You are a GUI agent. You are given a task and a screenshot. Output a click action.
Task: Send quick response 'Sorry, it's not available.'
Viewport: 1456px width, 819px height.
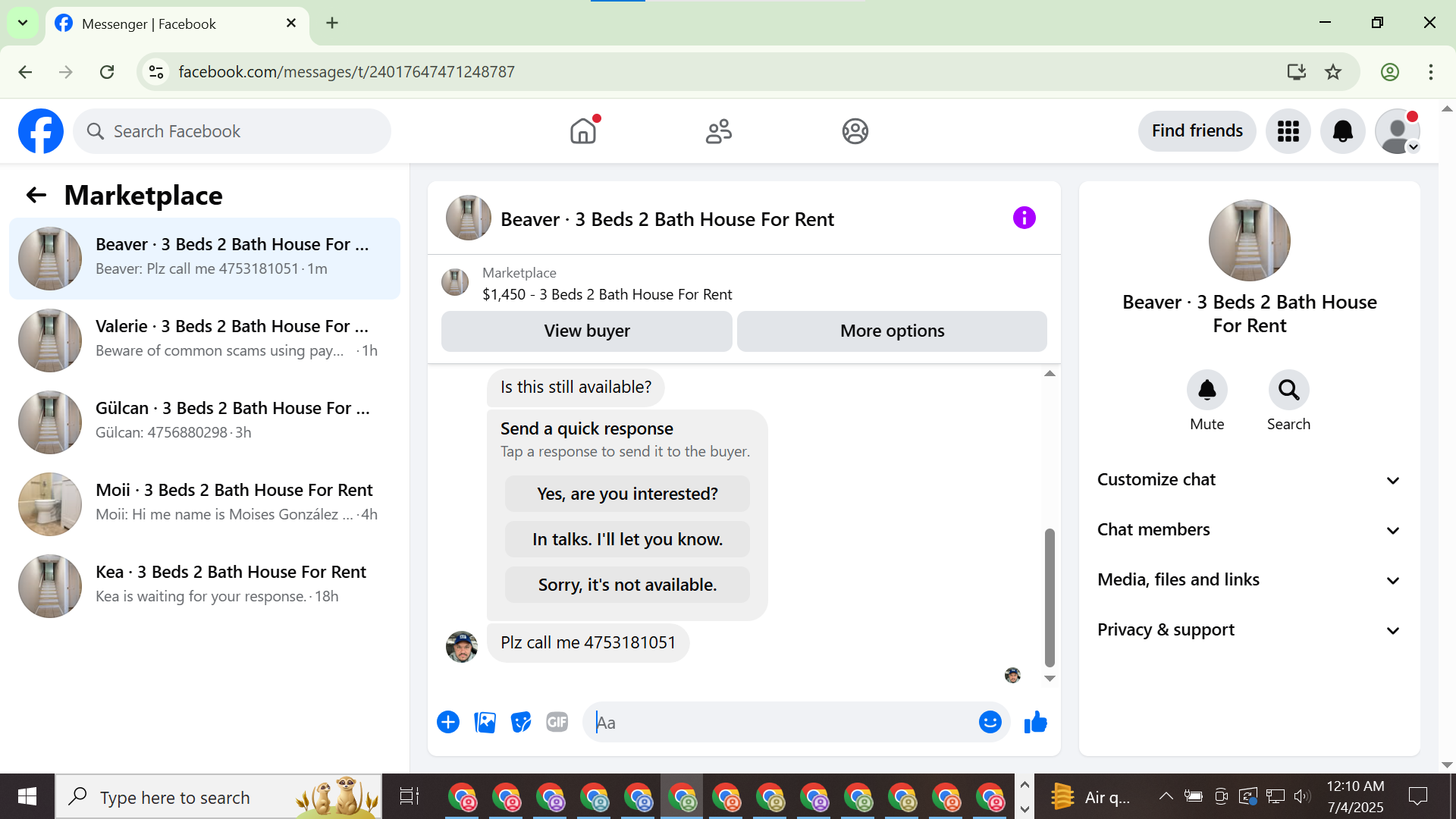[627, 585]
